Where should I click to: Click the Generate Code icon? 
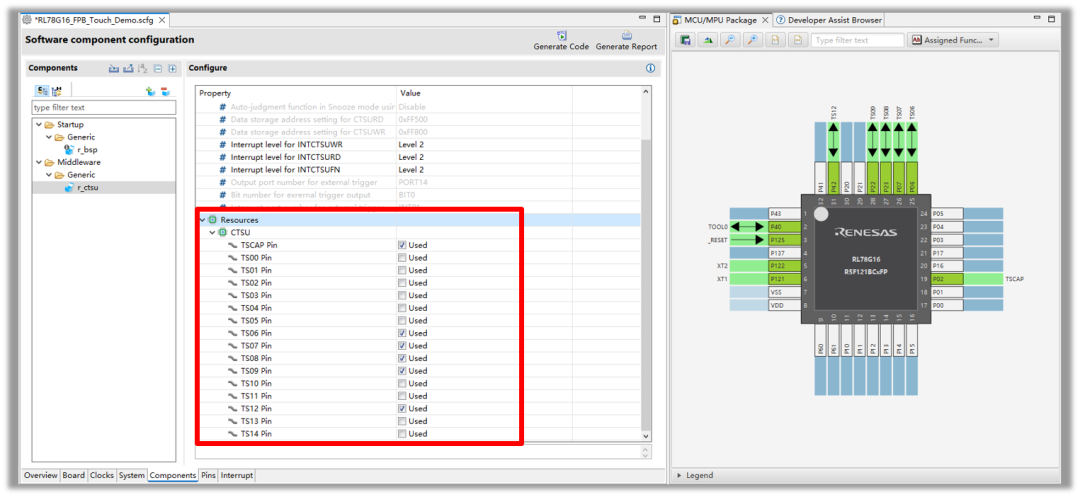pos(560,36)
